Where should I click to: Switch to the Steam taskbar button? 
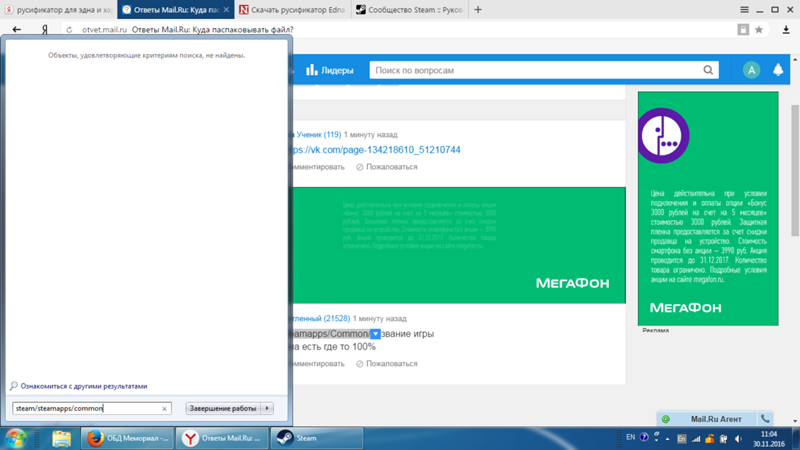[317, 438]
